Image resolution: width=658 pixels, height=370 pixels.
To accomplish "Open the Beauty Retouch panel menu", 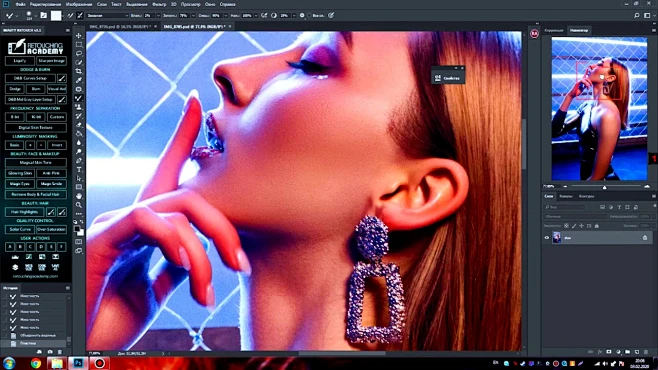I will tap(68, 30).
